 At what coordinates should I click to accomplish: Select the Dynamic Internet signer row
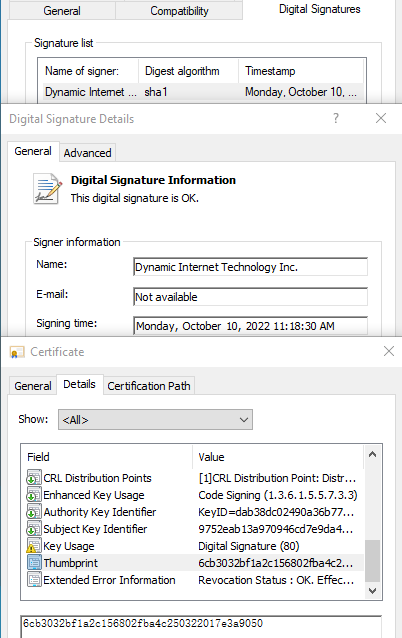click(x=202, y=92)
